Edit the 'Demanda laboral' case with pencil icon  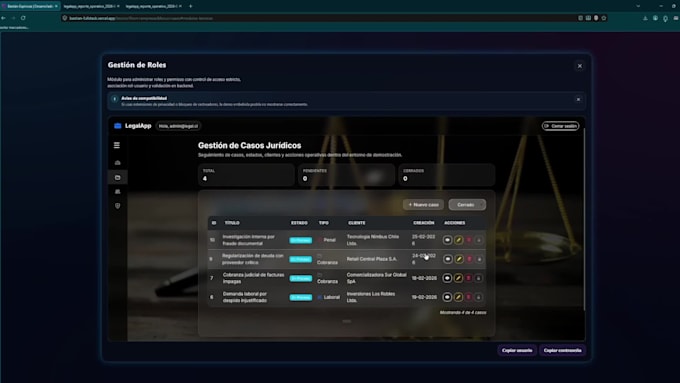458,297
